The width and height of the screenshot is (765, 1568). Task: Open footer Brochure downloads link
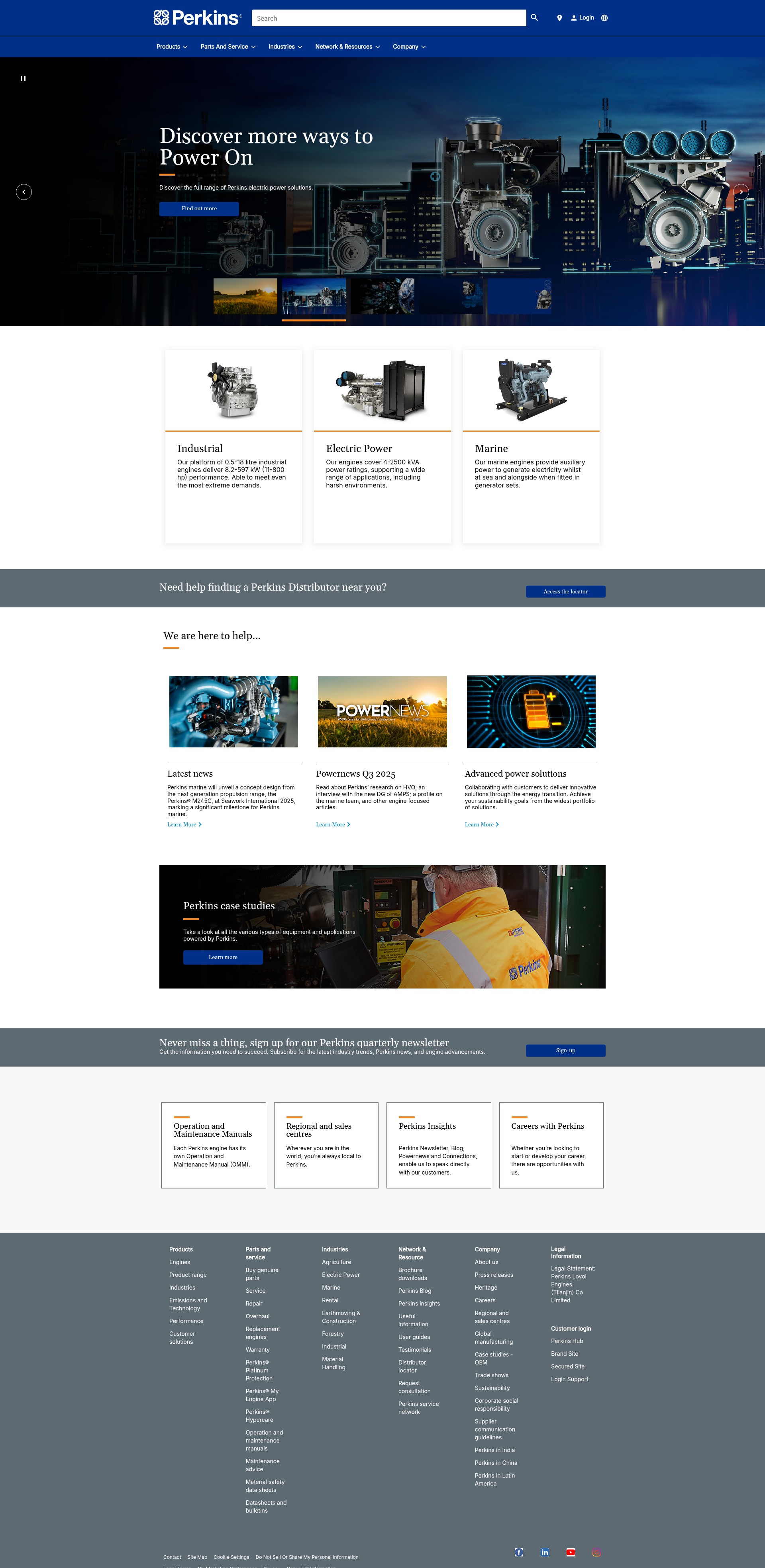tap(412, 1274)
